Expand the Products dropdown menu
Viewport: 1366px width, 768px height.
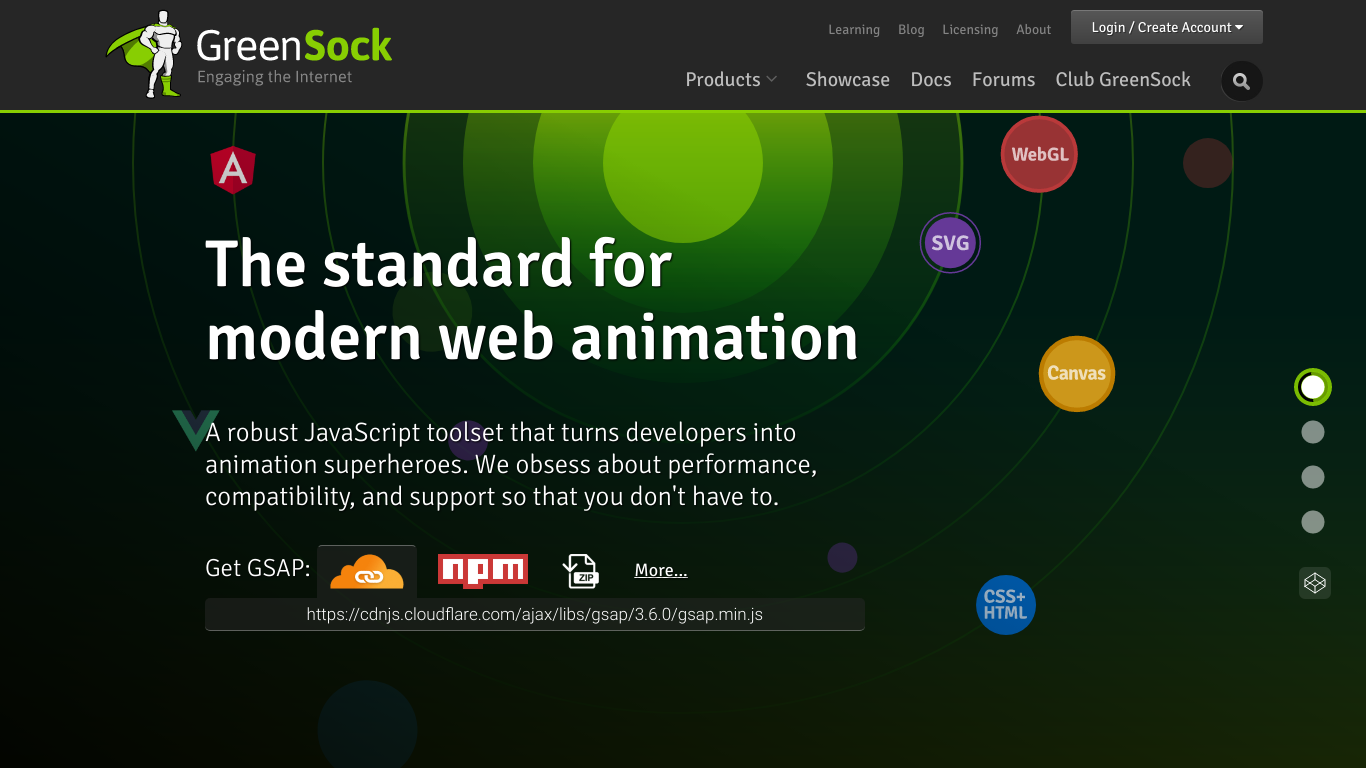(x=732, y=80)
